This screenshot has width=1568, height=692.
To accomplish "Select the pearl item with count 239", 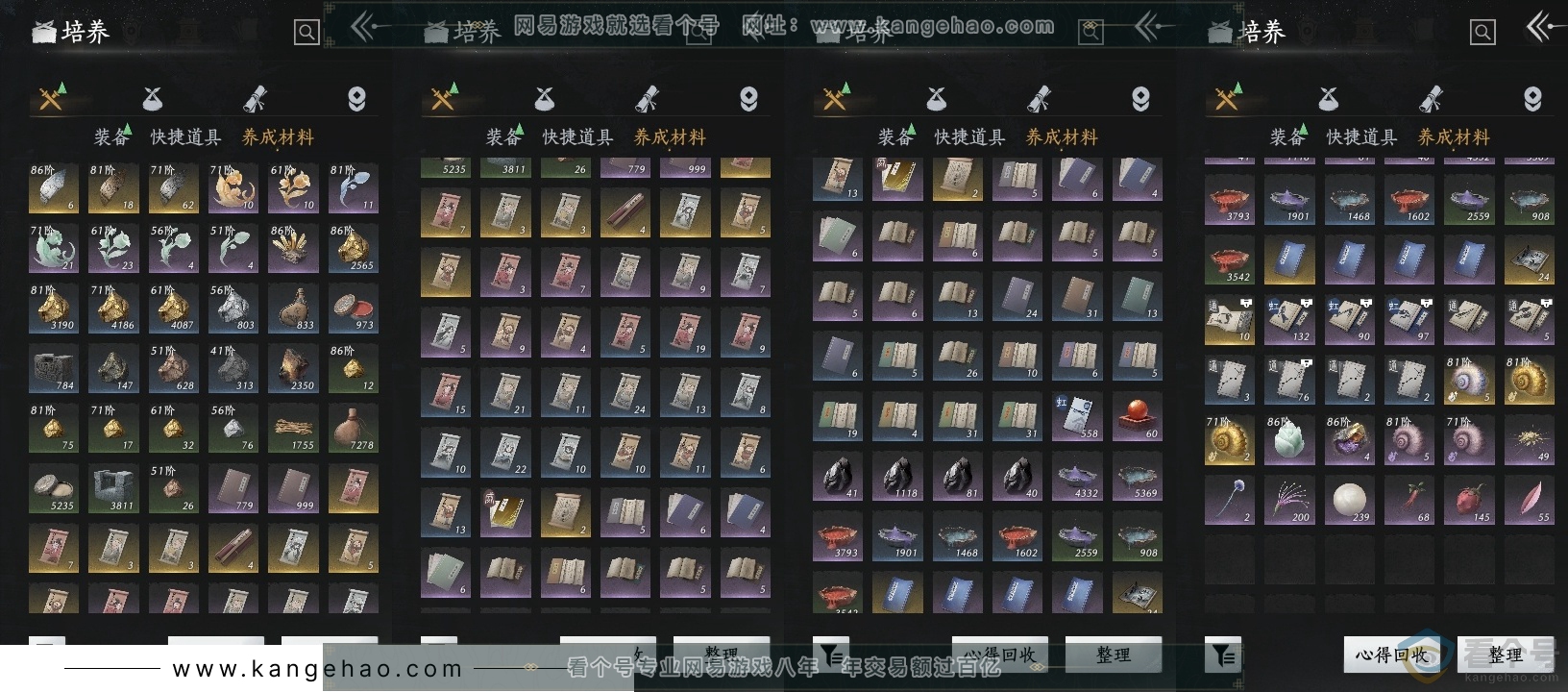I will [x=1350, y=500].
